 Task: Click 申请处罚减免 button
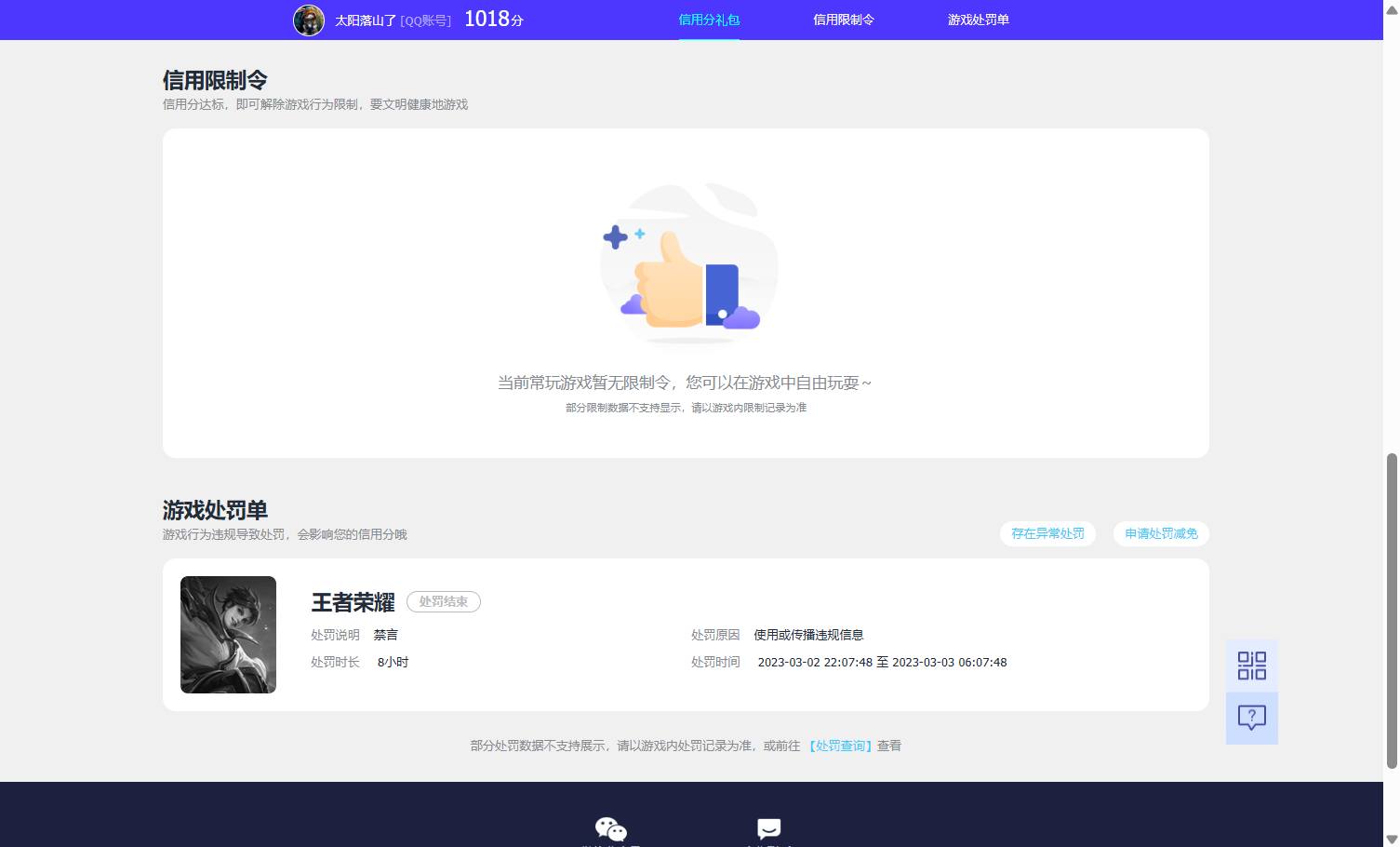[x=1161, y=533]
